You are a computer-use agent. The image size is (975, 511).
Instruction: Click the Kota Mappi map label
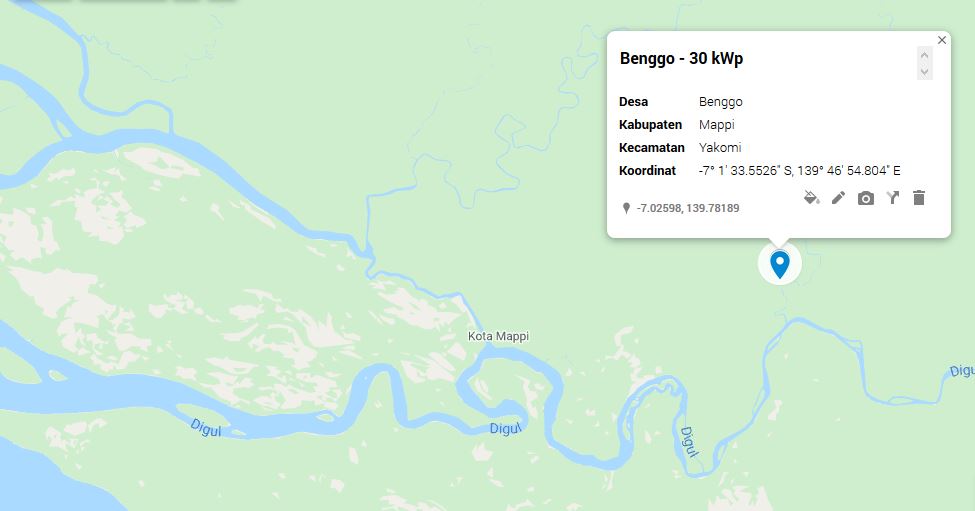[498, 336]
